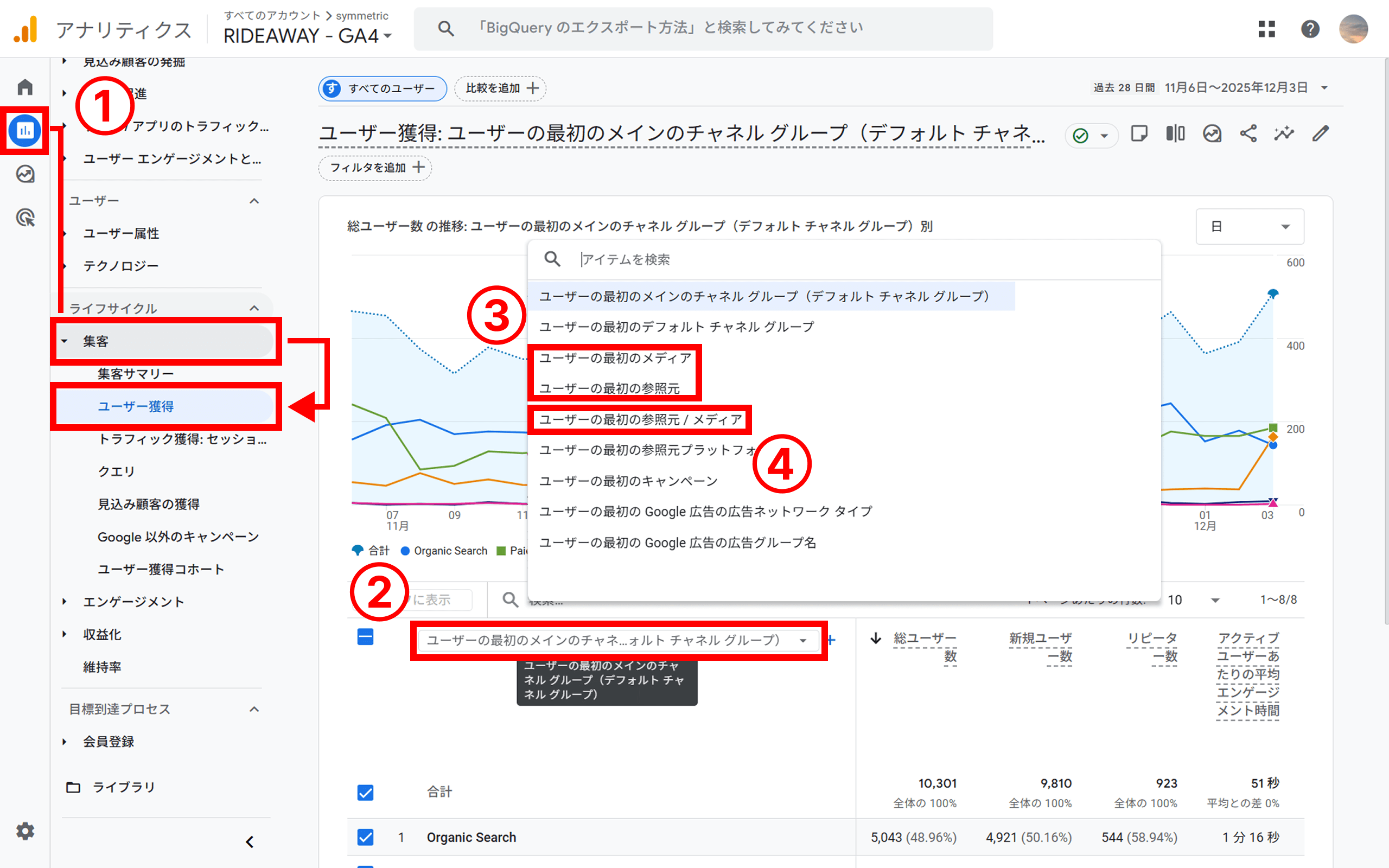
Task: Click the Organic Search legend color dot
Action: 406,551
